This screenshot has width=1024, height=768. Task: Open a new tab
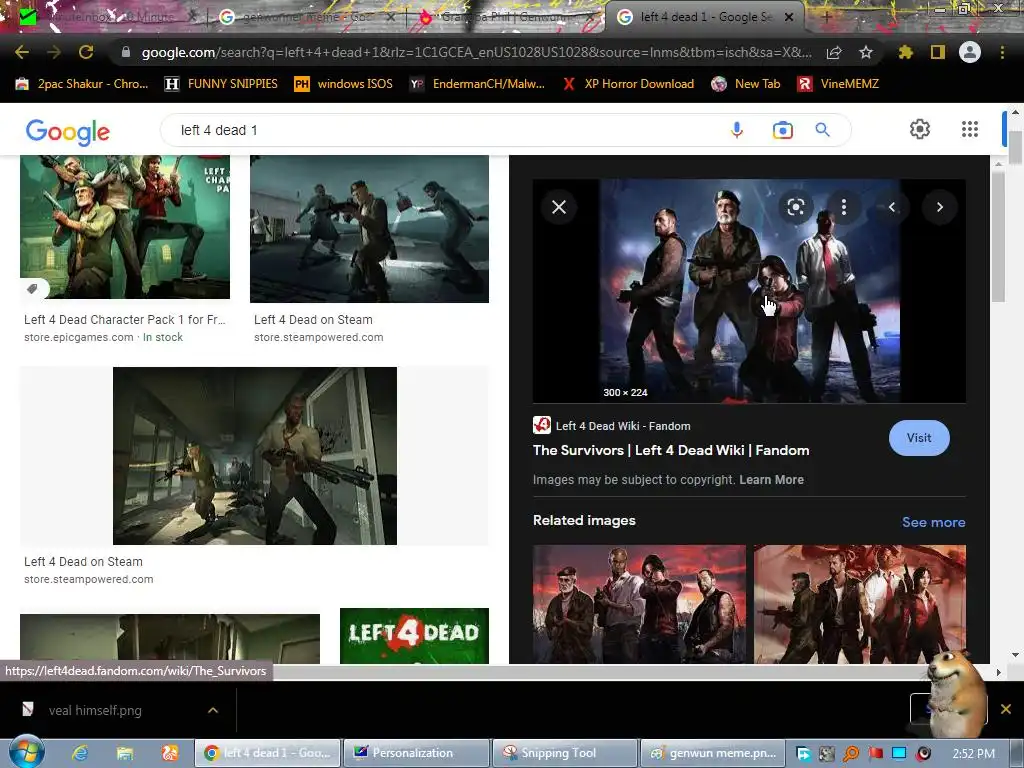[x=827, y=18]
